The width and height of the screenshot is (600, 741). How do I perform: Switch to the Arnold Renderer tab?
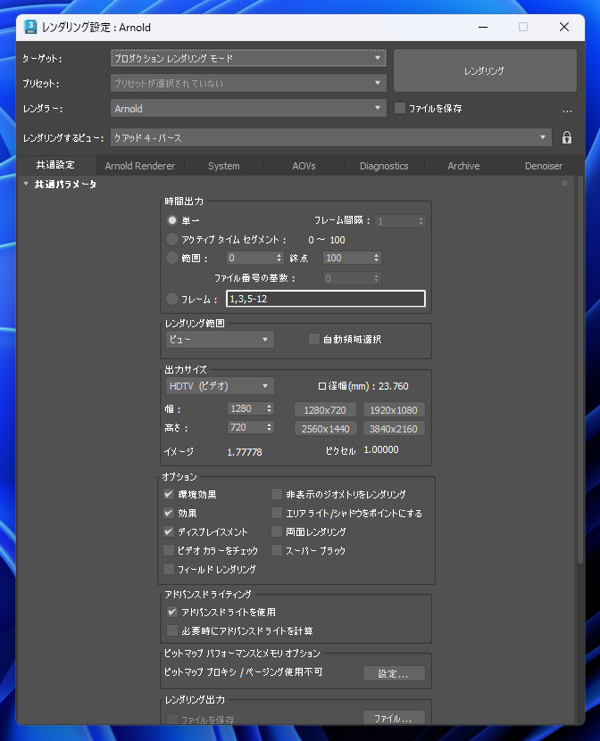[140, 166]
